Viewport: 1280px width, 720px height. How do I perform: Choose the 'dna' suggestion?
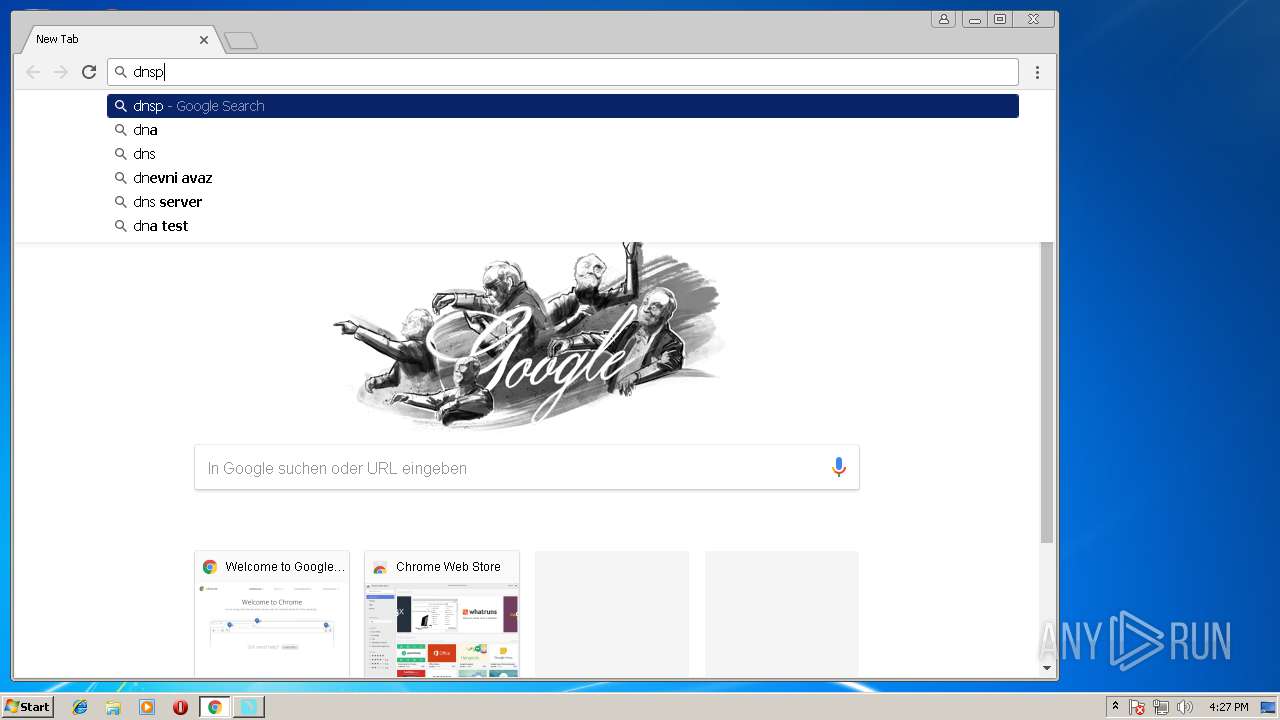[x=563, y=130]
